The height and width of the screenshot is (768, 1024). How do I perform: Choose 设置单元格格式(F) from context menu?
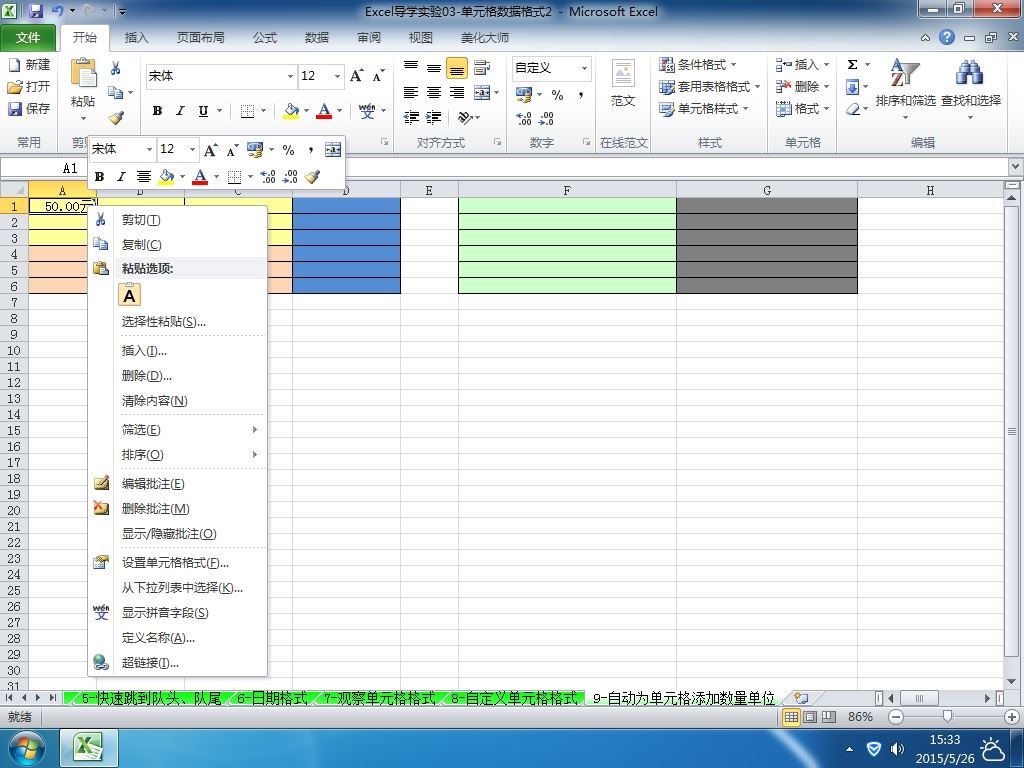click(177, 563)
